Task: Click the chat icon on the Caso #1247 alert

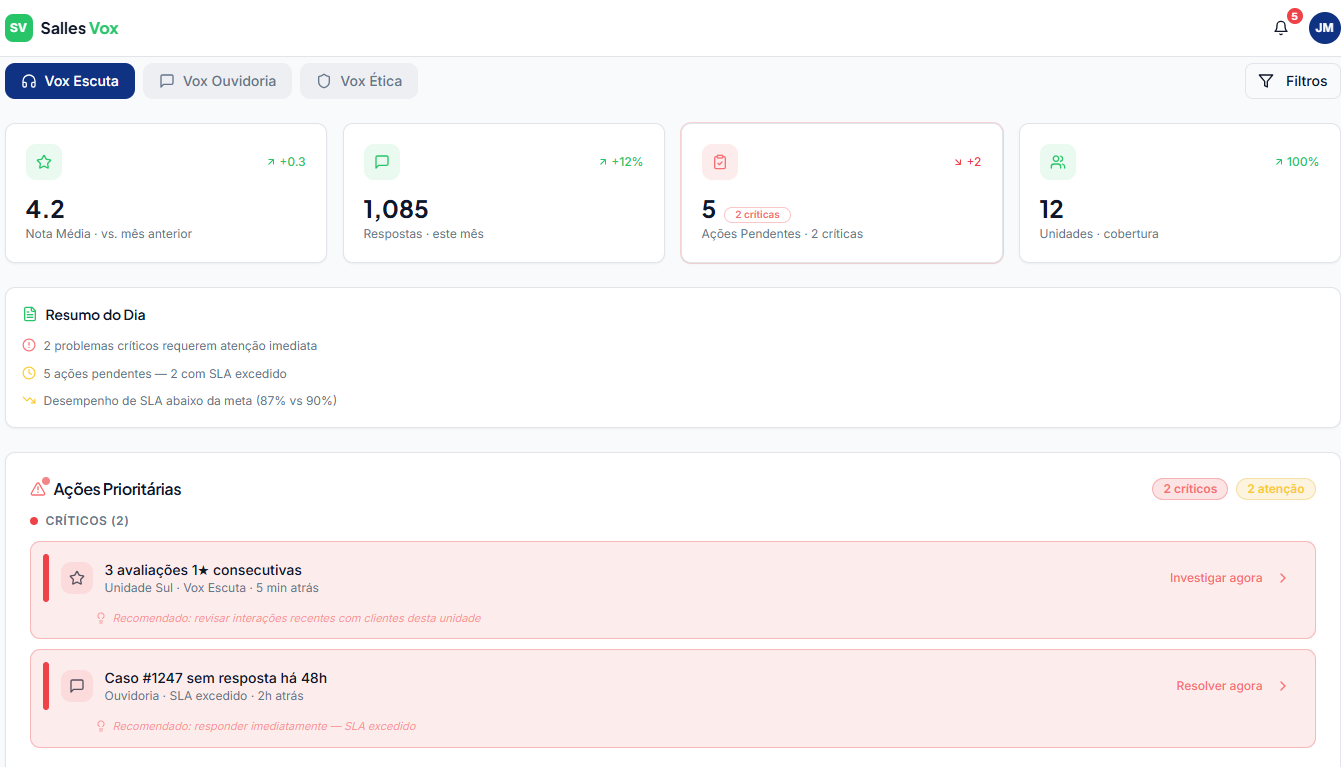Action: [x=77, y=685]
